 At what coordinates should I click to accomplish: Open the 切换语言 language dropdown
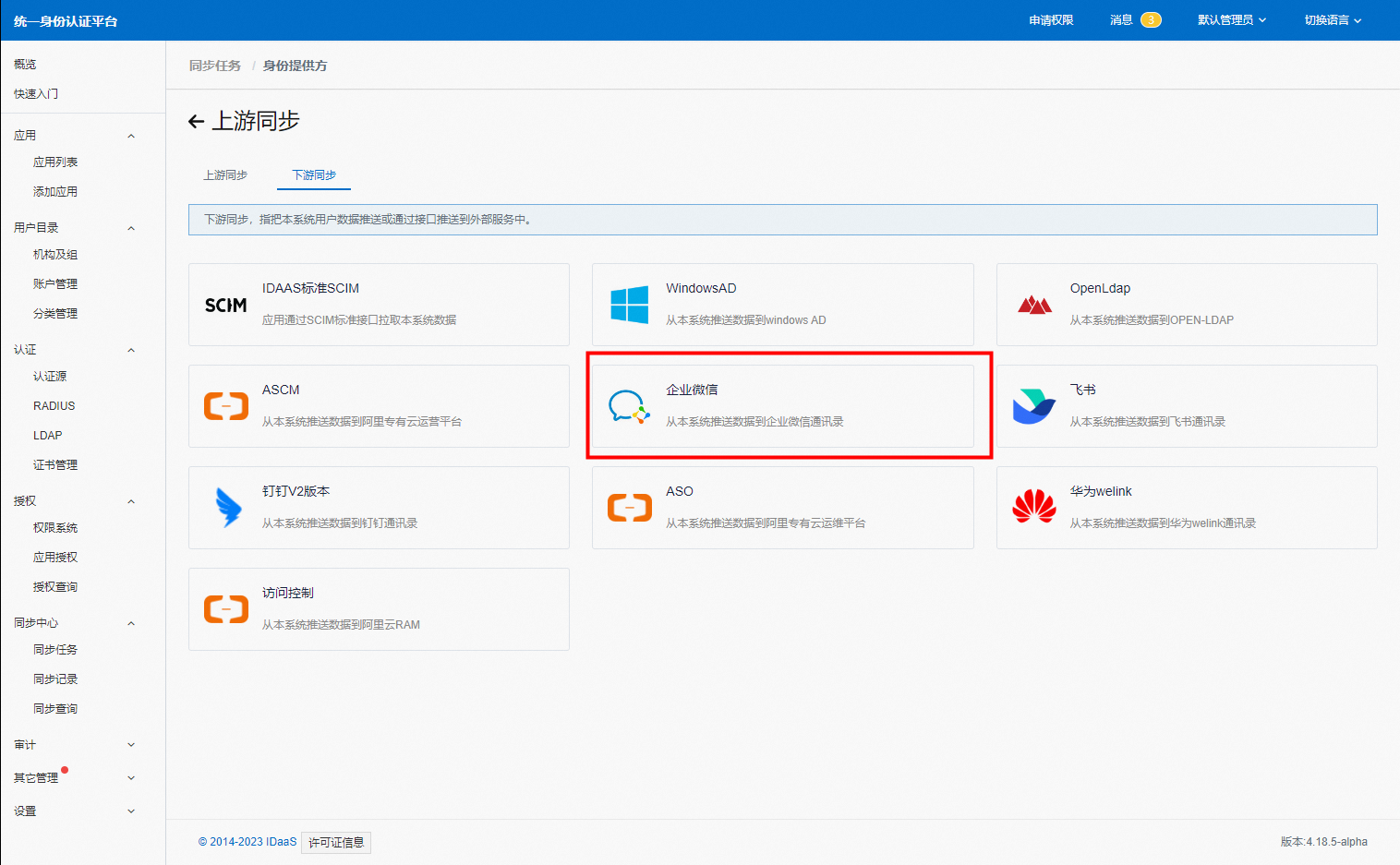pos(1332,20)
